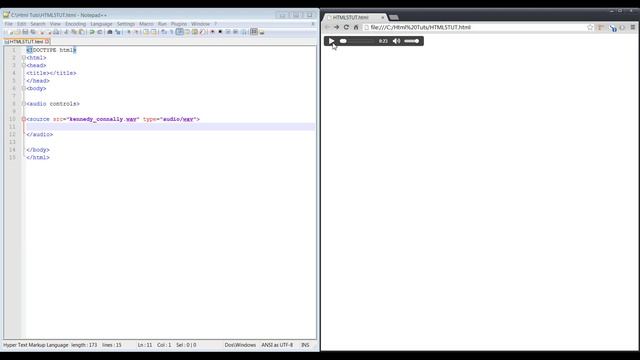640x360 pixels.
Task: Click the Playback macro toolbar icon
Action: 228,32
